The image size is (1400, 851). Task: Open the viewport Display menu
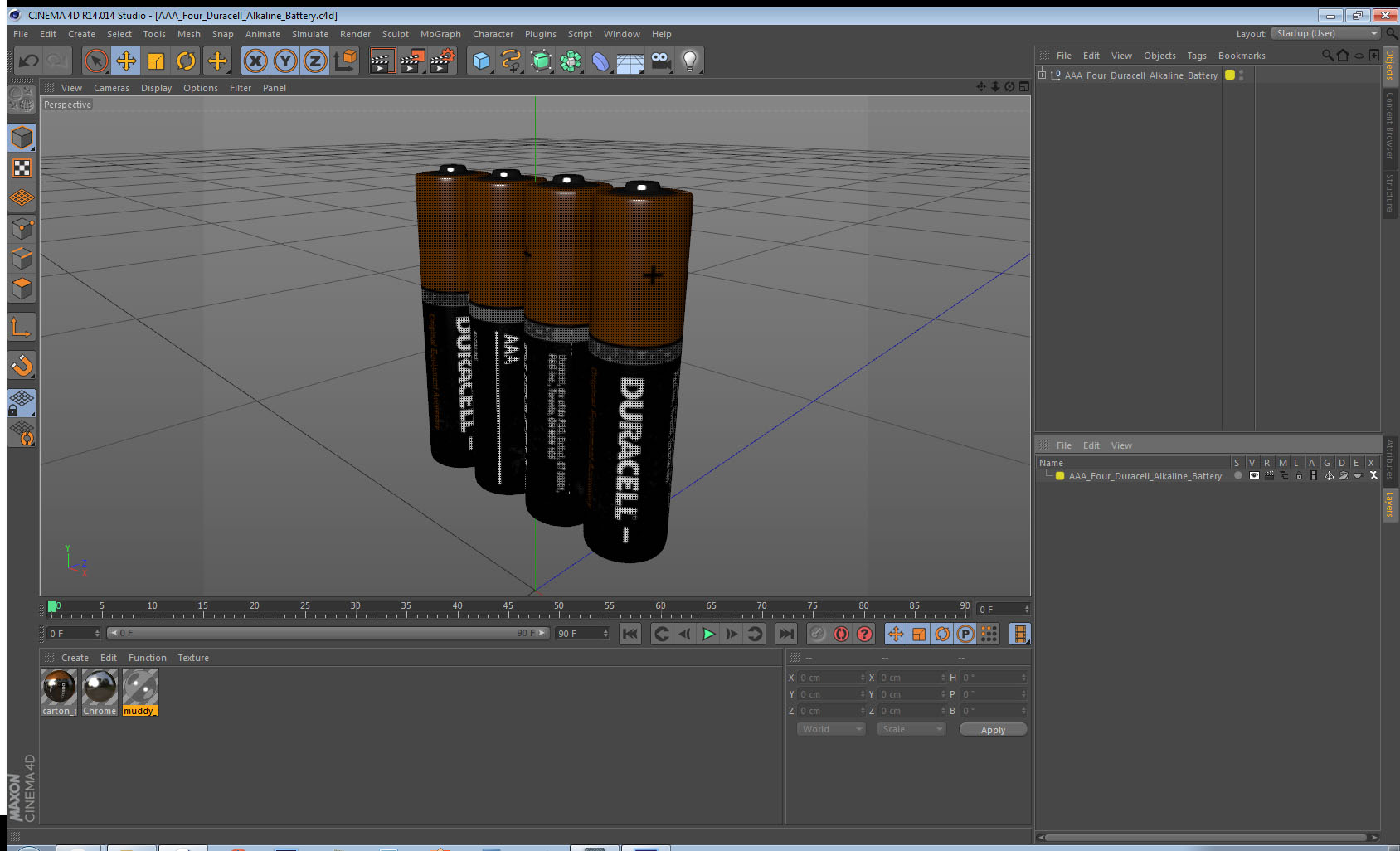click(156, 88)
